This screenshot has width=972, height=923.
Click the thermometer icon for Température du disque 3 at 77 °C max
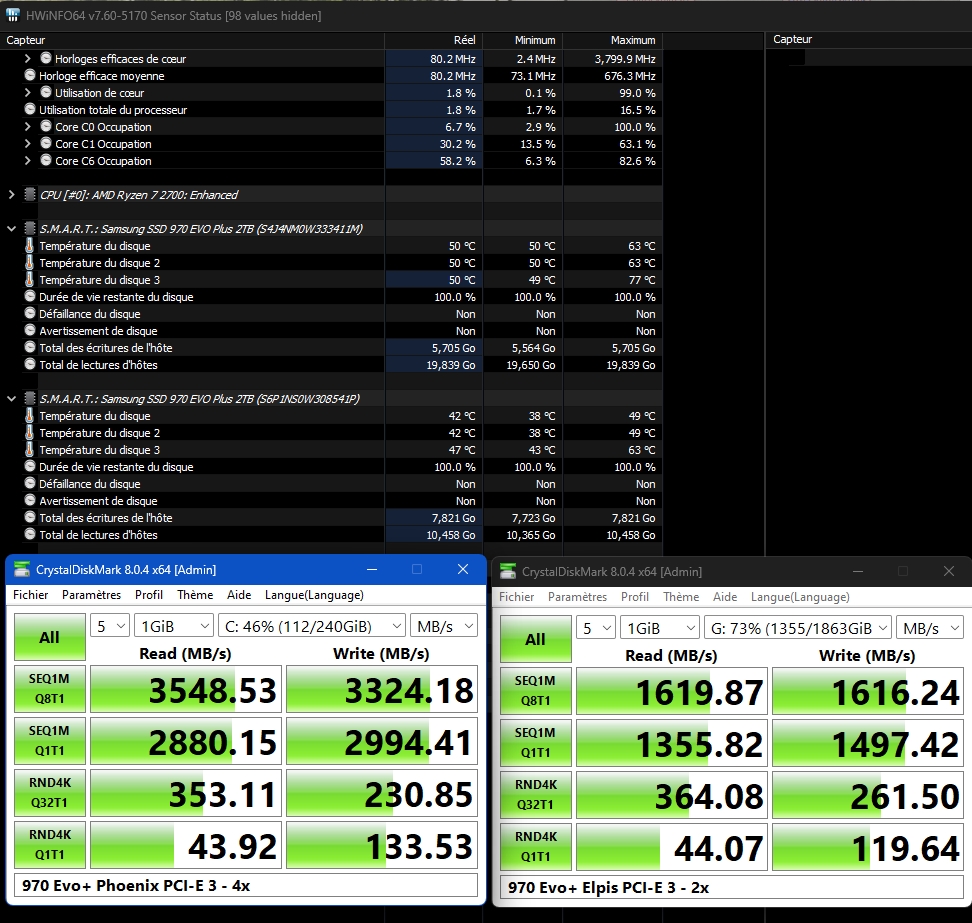click(30, 280)
